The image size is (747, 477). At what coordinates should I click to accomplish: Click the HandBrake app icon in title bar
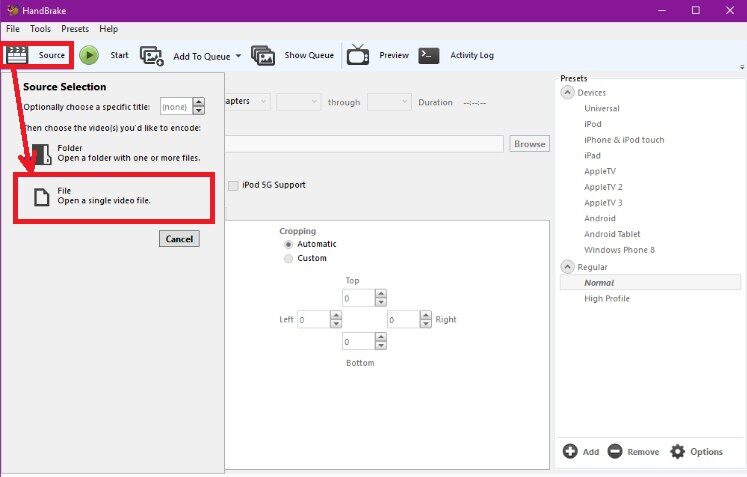(13, 10)
